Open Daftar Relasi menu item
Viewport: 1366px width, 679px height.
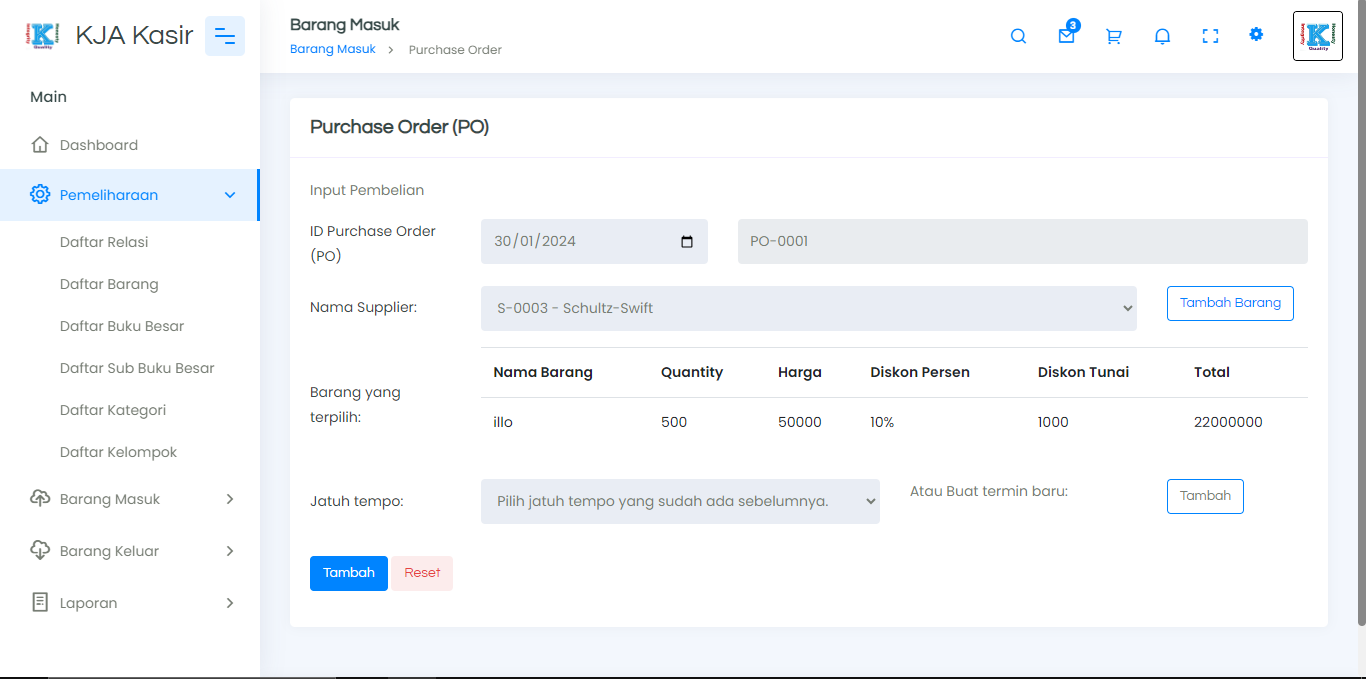104,242
